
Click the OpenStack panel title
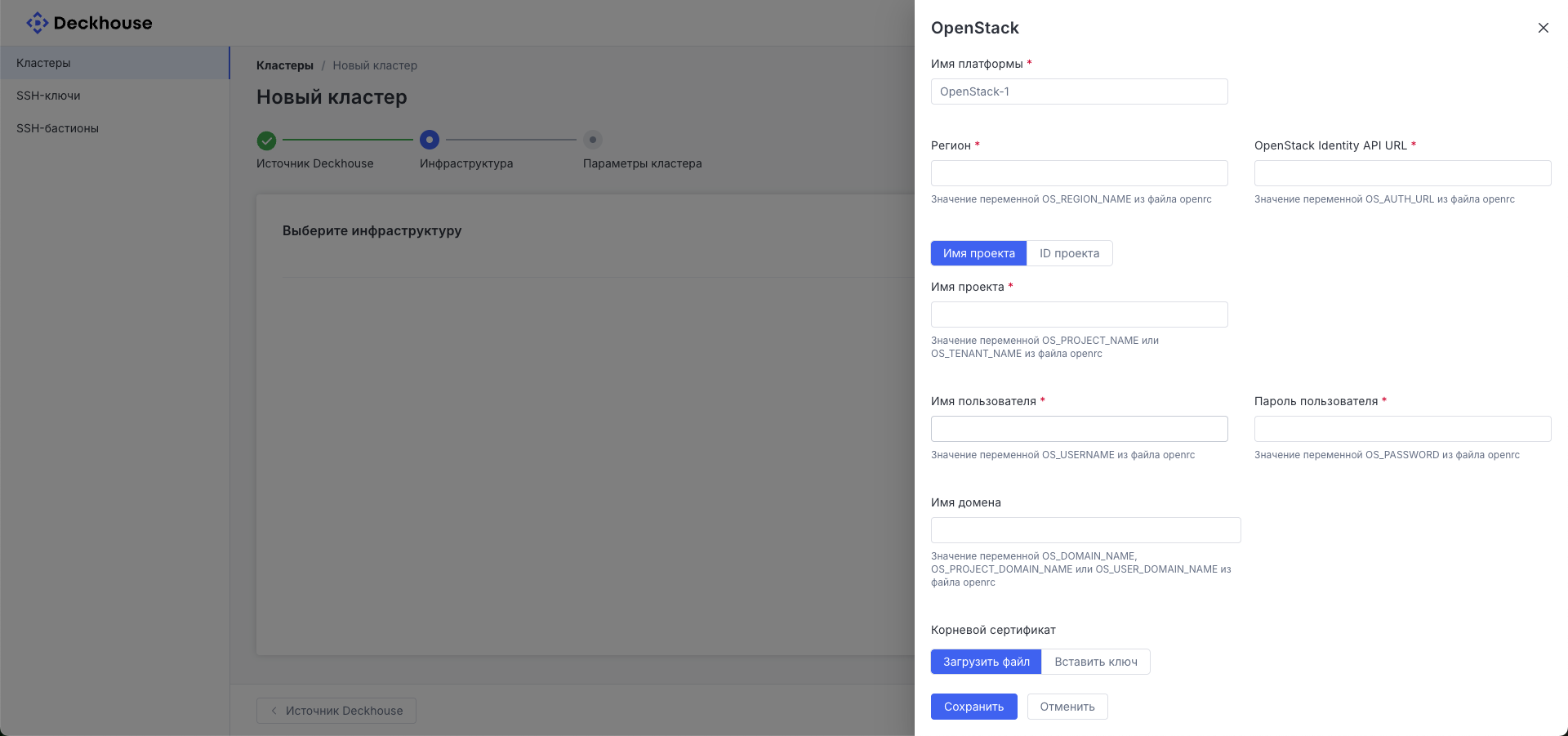tap(974, 28)
